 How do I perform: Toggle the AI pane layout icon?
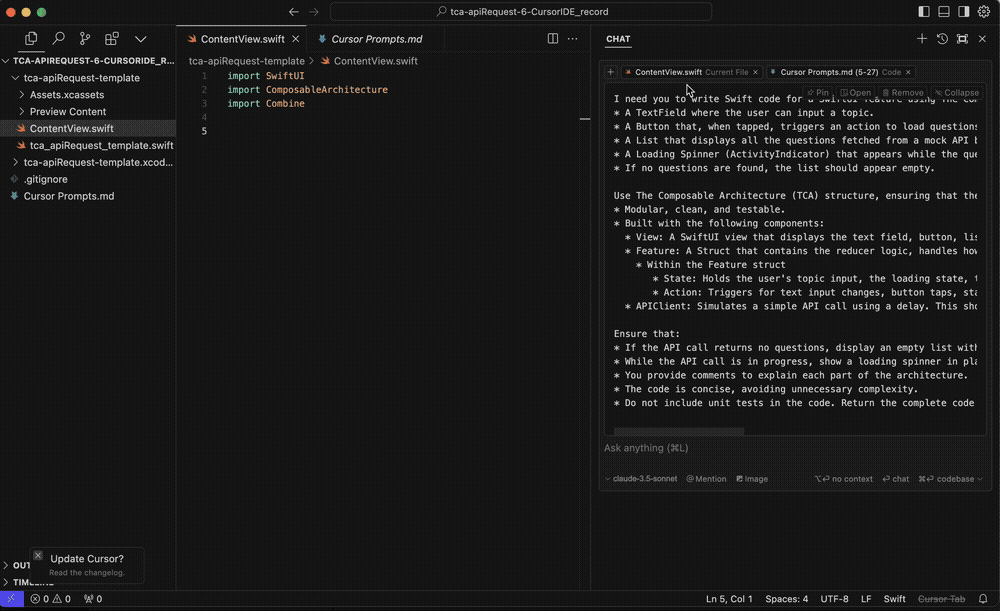[x=964, y=11]
